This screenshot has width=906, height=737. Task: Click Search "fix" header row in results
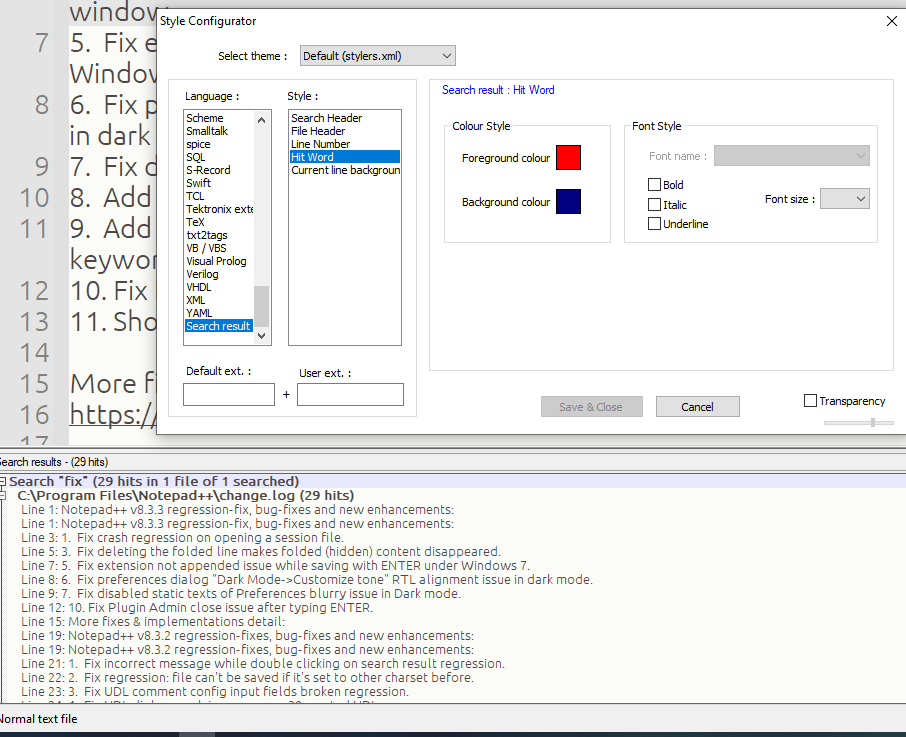[154, 482]
